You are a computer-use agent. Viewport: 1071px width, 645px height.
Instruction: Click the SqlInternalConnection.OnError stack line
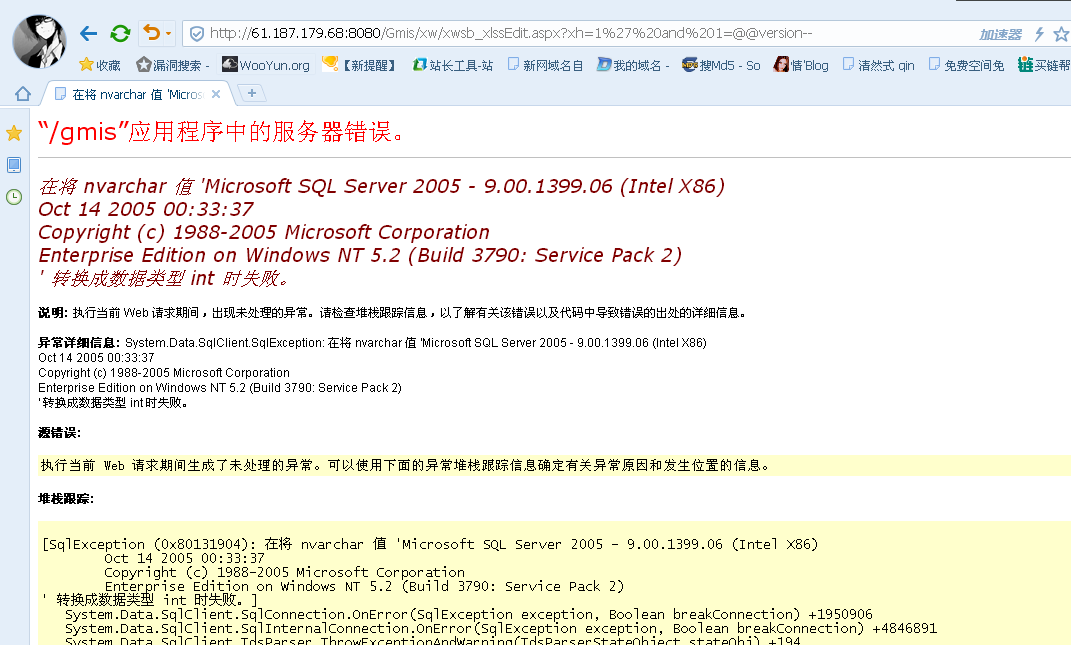(501, 628)
